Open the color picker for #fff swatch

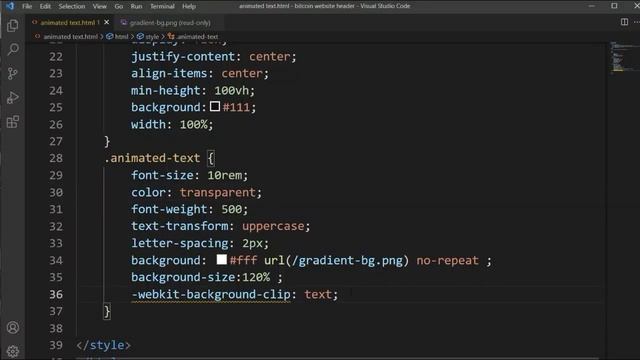(222, 260)
